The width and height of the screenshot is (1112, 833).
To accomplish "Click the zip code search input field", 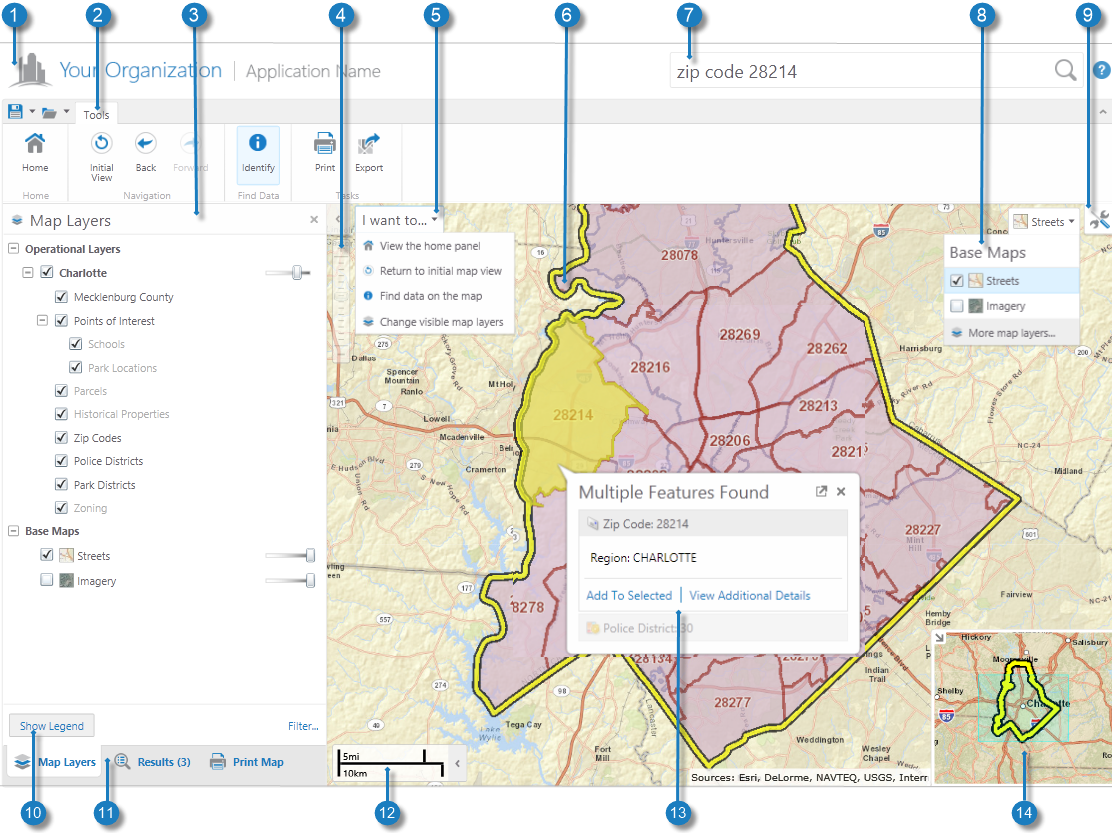I will 860,72.
